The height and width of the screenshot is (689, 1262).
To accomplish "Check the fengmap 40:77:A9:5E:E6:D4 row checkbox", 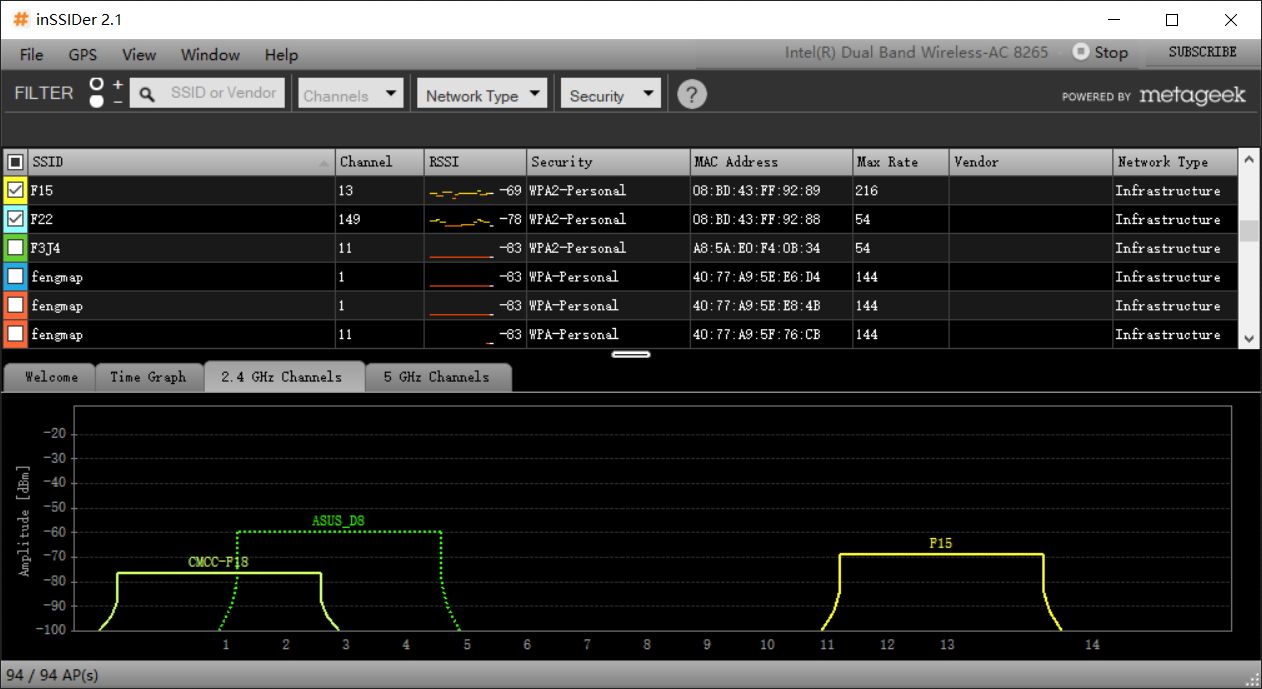I will (x=15, y=277).
